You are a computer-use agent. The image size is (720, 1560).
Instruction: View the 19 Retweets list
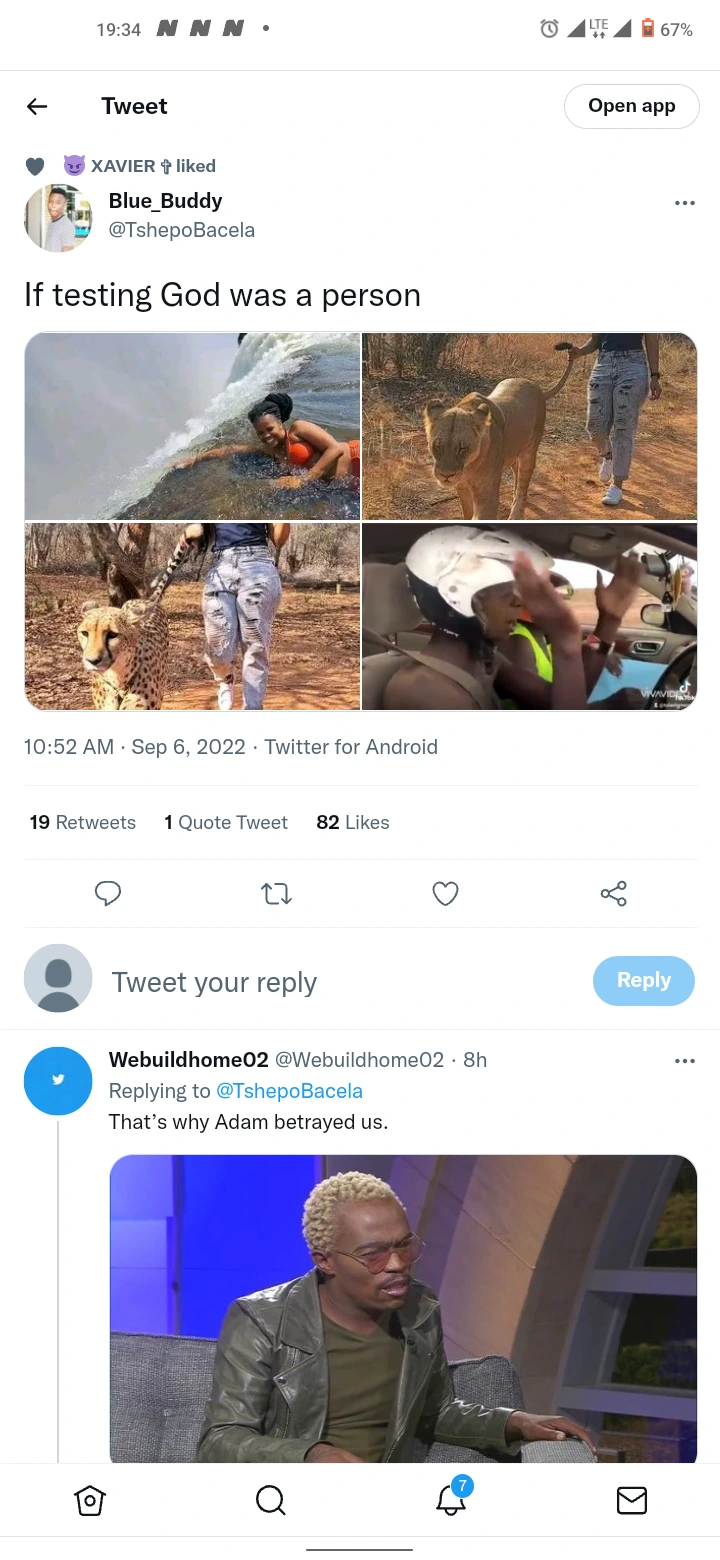82,822
